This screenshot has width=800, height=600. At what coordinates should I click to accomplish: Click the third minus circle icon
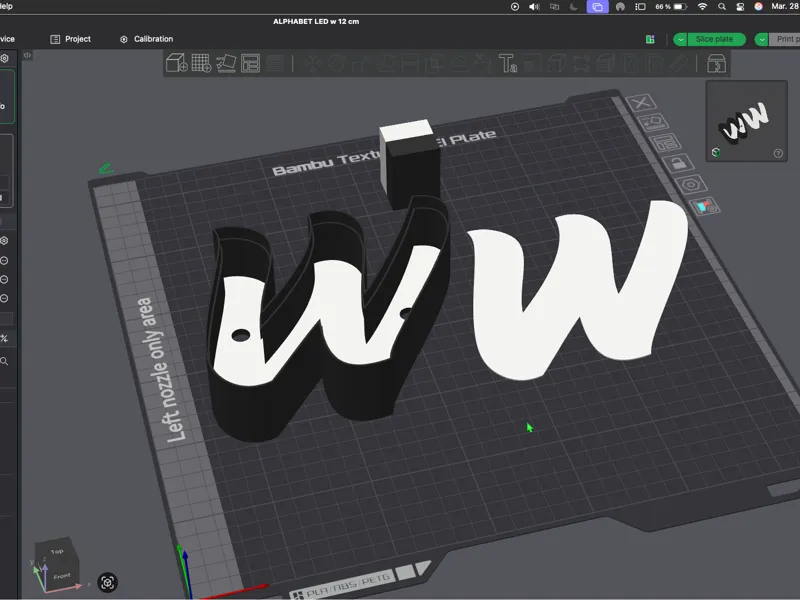coord(4,298)
